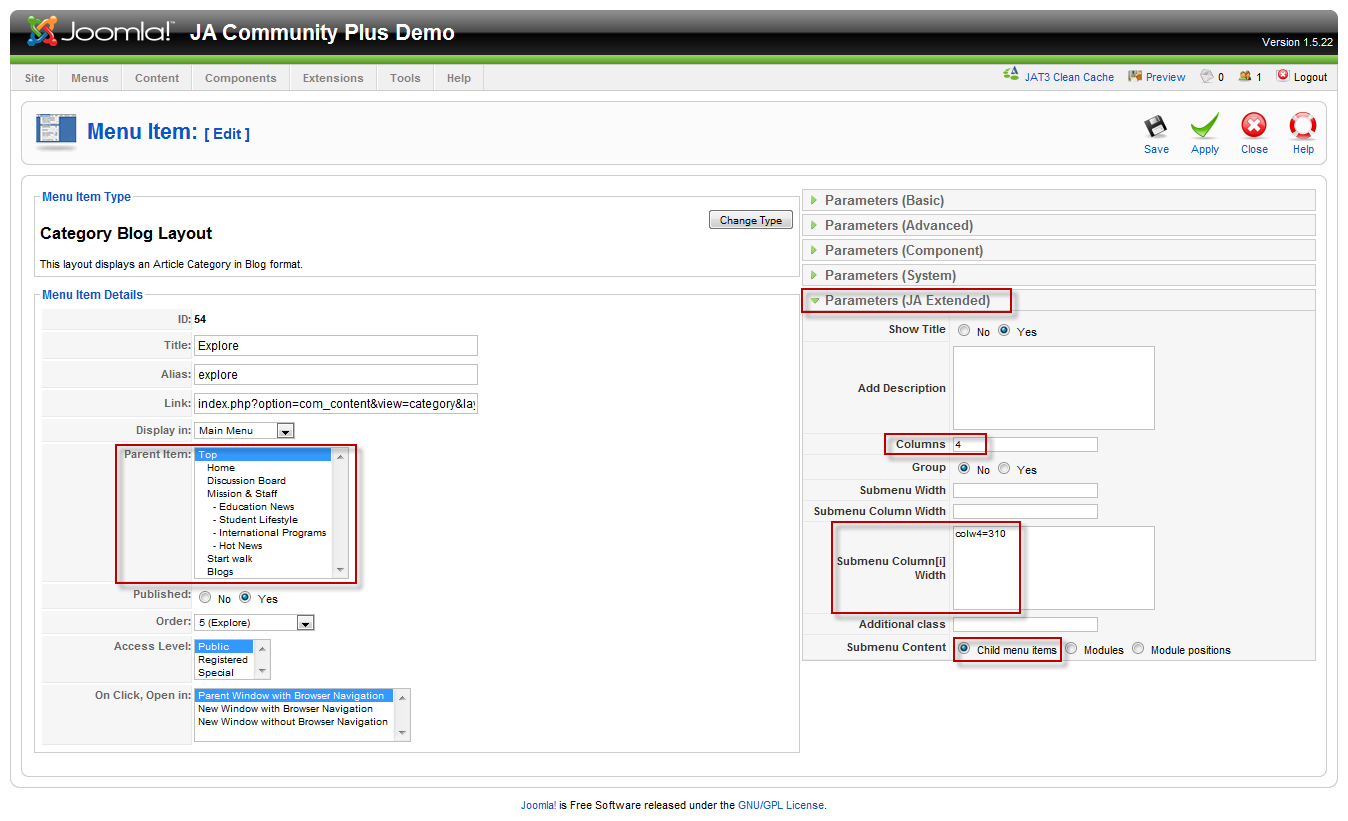Click the Save floppy disk icon
Screen dimensions: 1348x821
pos(1156,127)
